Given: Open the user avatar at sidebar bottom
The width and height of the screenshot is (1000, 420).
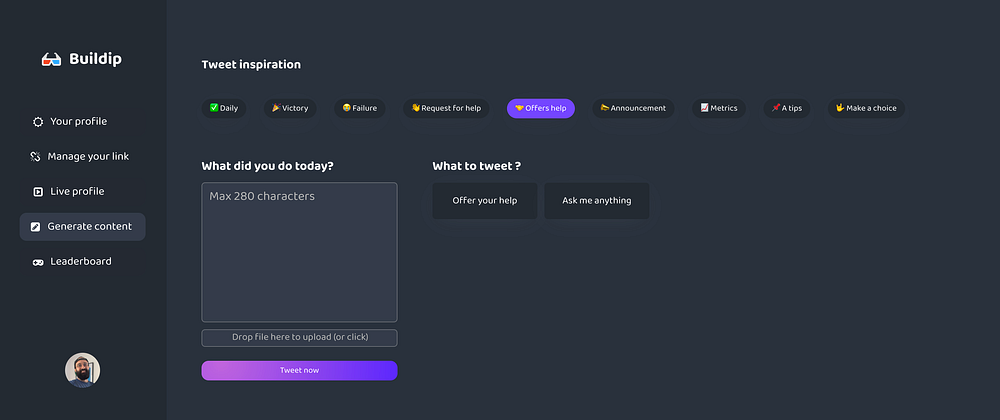Looking at the screenshot, I should tap(82, 370).
